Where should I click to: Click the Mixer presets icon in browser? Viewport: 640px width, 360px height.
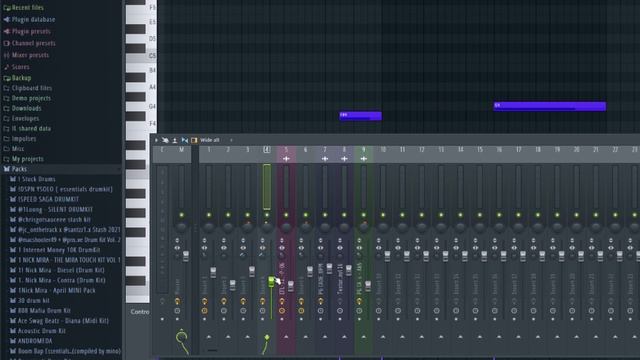(x=7, y=55)
